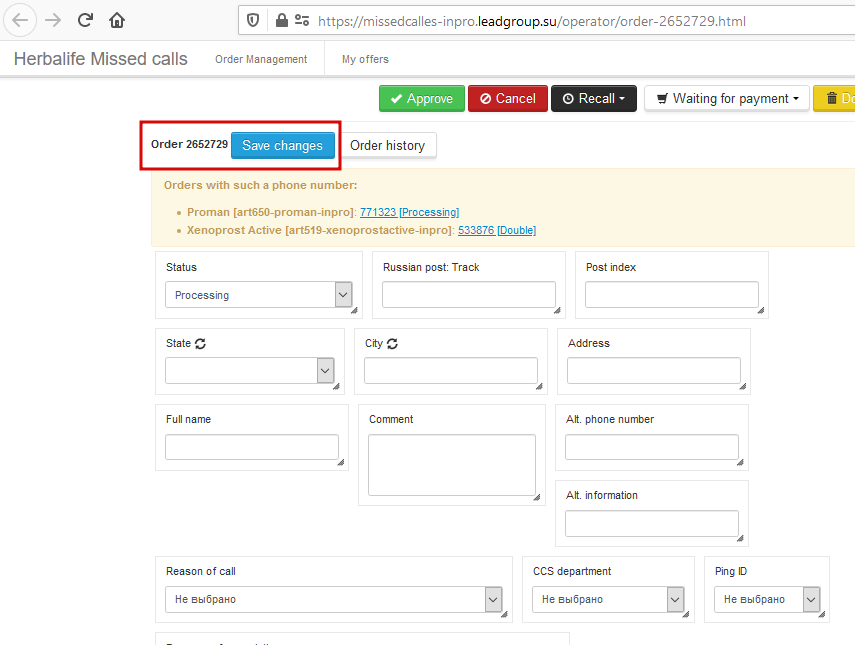The height and width of the screenshot is (645, 855).
Task: Click the padlock site security icon
Action: point(281,20)
